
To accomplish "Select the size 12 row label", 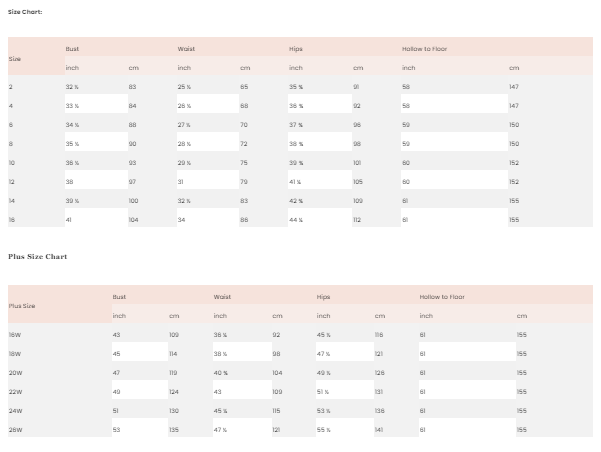I will (x=12, y=181).
